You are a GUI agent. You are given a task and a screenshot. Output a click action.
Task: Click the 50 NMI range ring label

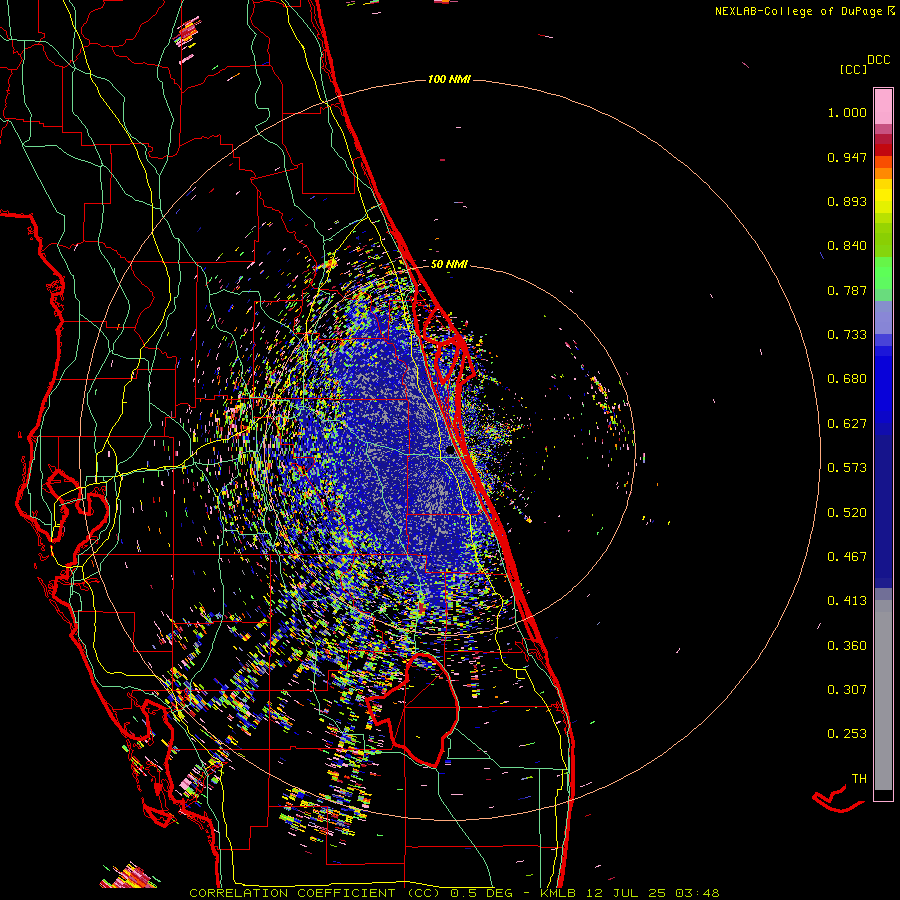coord(449,265)
